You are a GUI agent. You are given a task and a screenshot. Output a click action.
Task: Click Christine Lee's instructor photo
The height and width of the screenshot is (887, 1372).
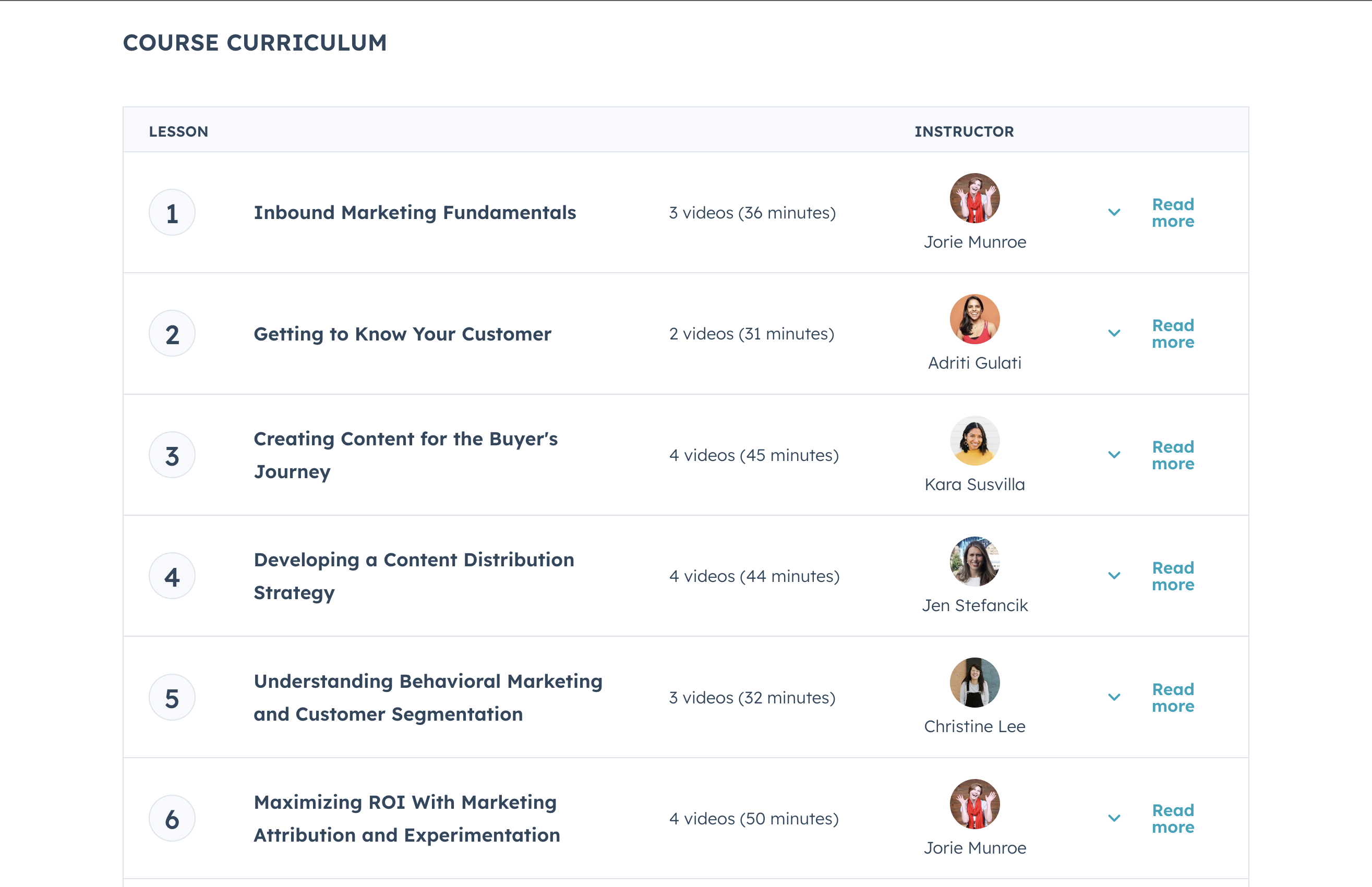974,683
